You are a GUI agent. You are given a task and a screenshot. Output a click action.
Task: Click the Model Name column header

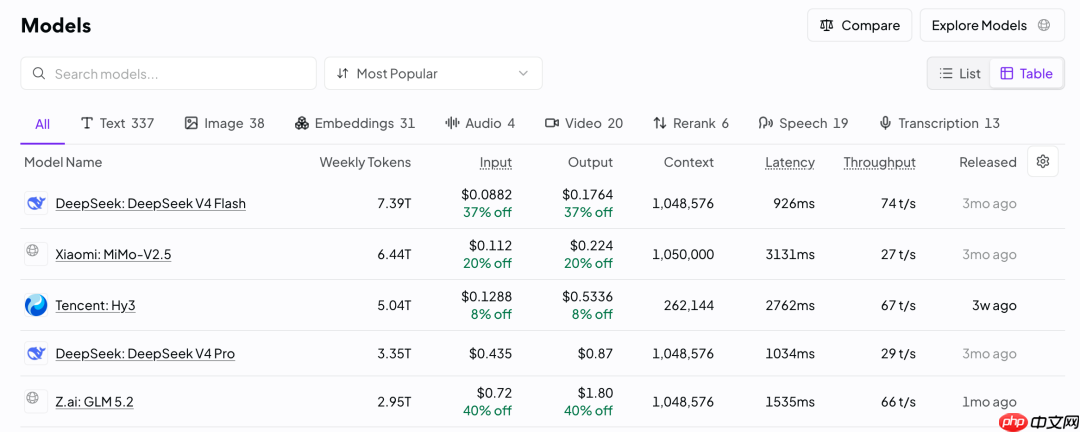pos(63,162)
